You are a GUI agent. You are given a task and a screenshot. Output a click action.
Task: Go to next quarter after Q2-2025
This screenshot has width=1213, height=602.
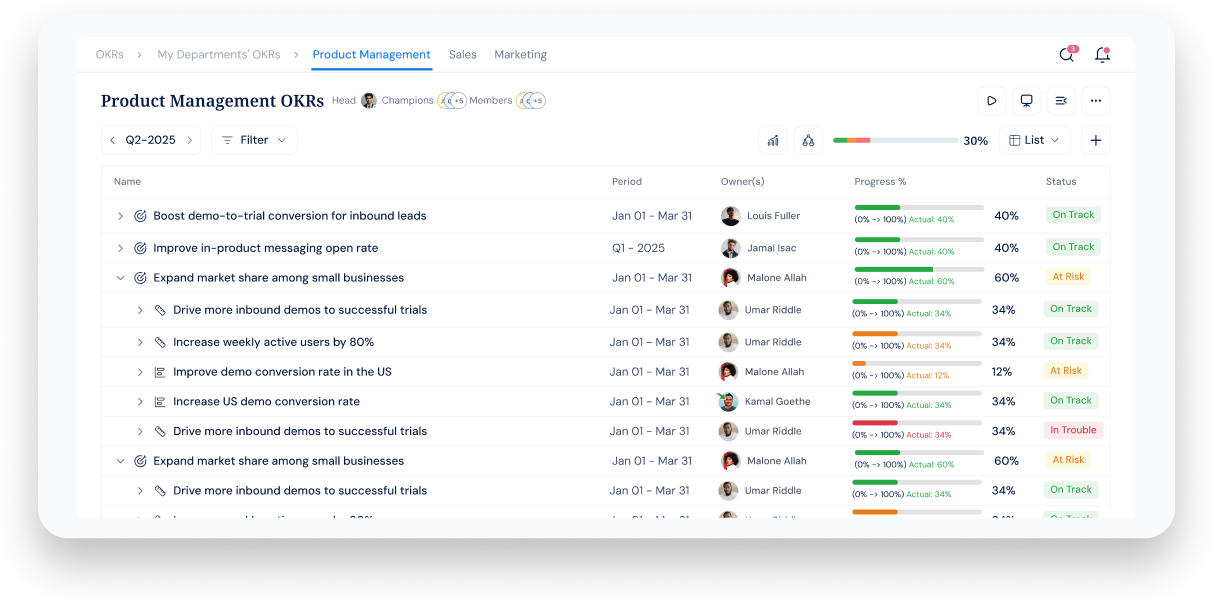(189, 140)
